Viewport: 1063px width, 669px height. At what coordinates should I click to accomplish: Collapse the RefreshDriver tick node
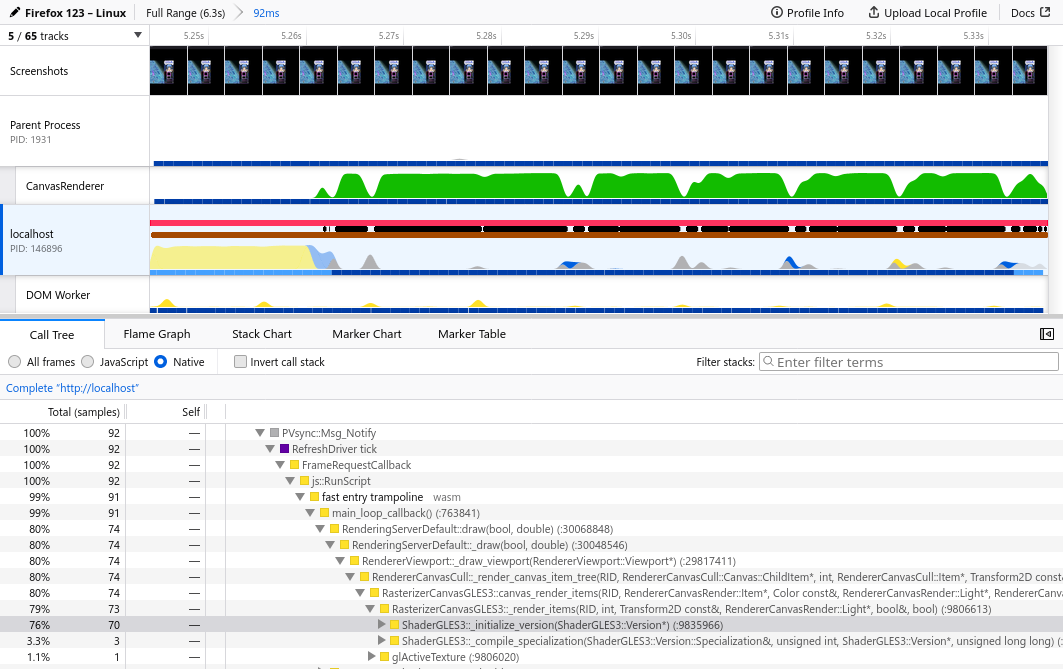click(x=270, y=449)
